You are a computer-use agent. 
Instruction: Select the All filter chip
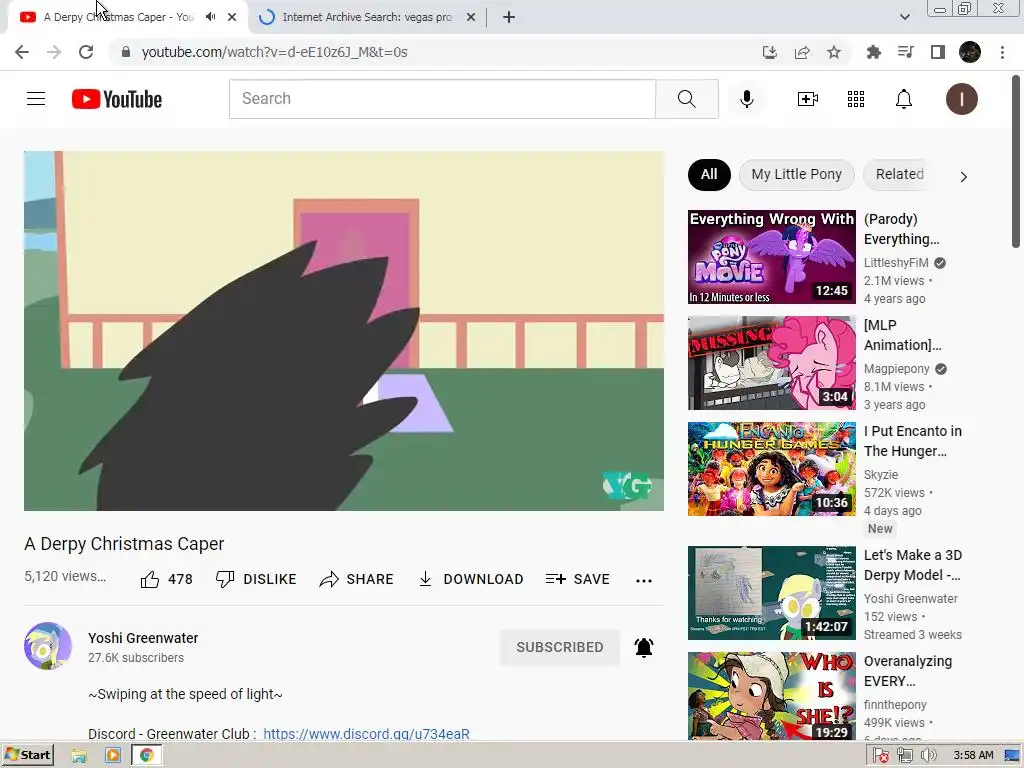coord(709,174)
